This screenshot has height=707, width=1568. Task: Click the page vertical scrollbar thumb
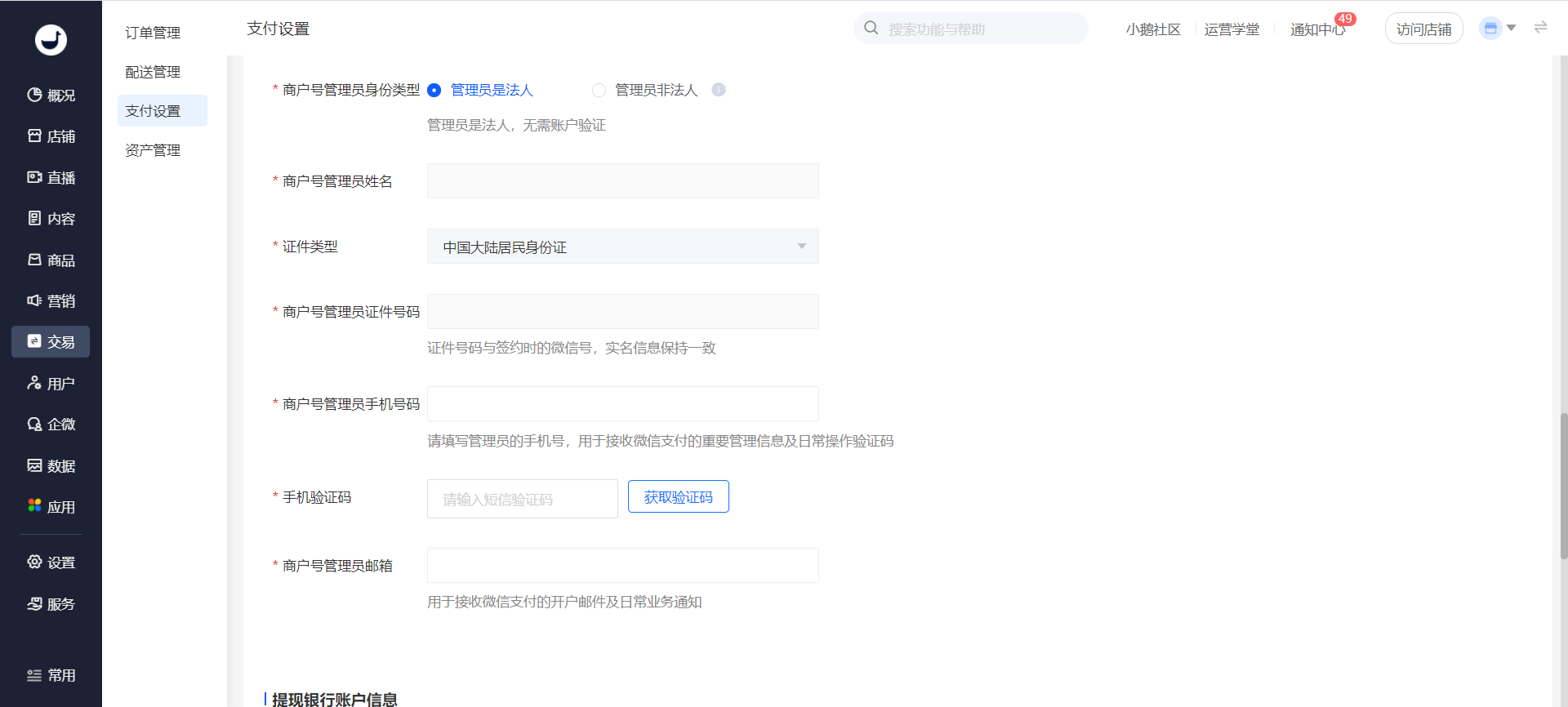point(1563,486)
